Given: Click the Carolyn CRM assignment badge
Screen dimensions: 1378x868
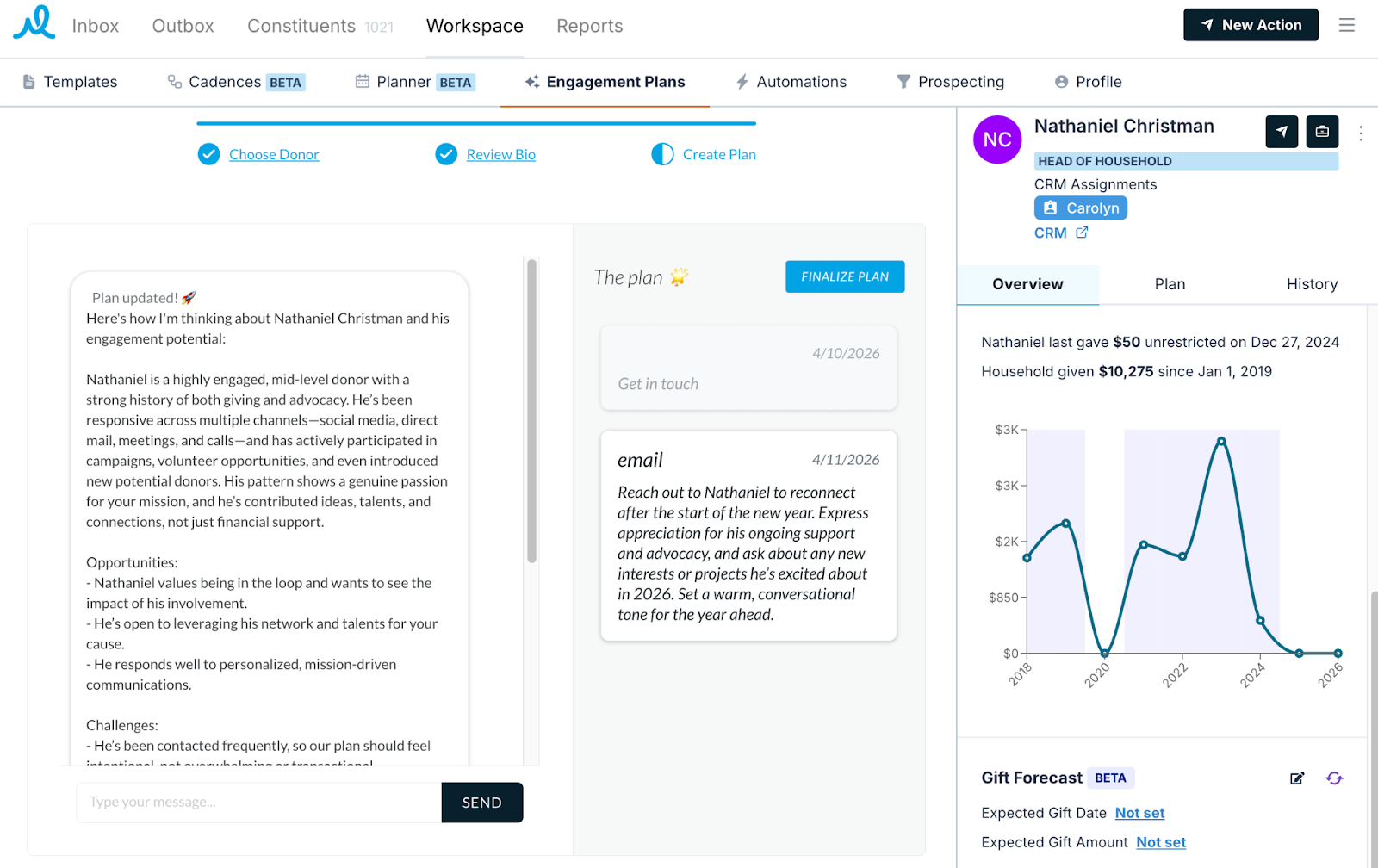Looking at the screenshot, I should (x=1081, y=208).
